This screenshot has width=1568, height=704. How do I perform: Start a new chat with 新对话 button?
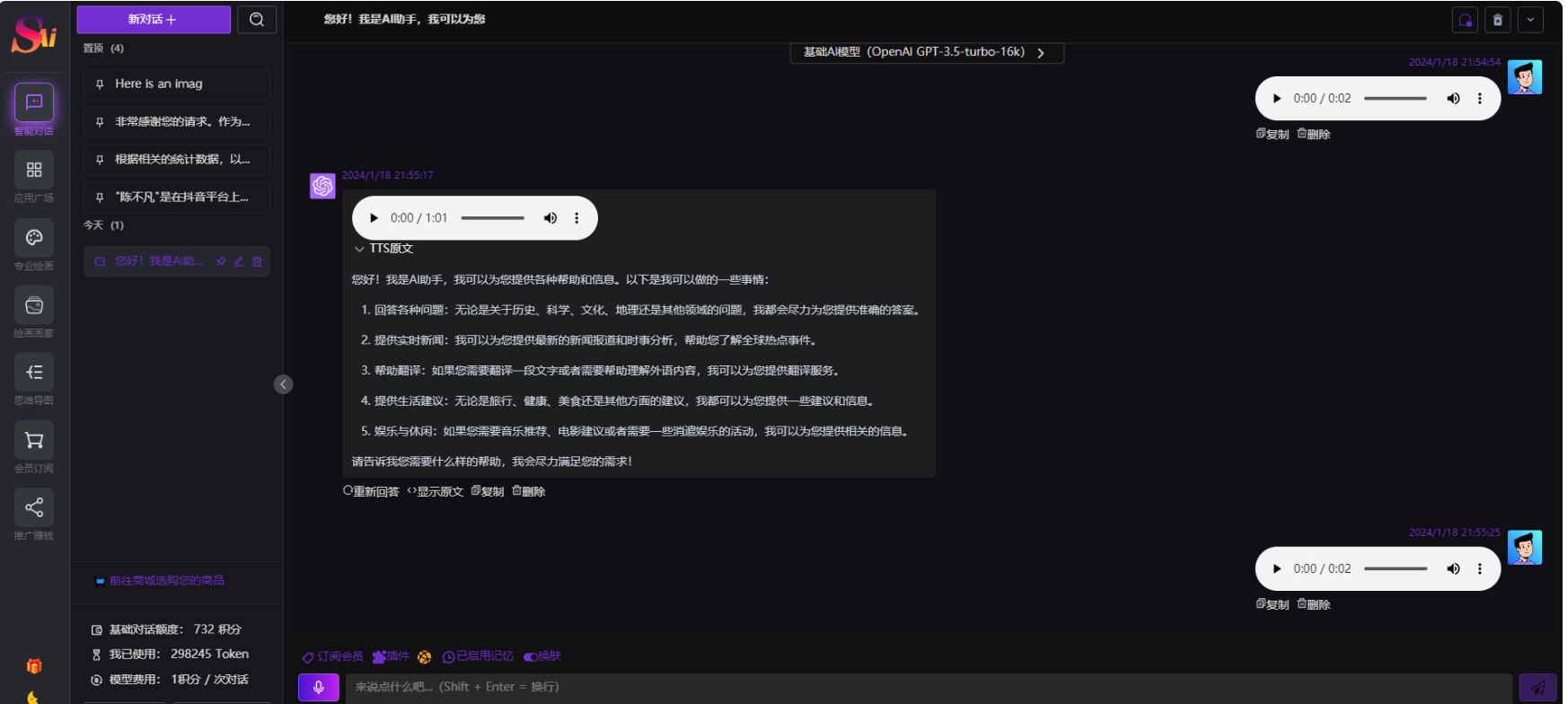pos(154,20)
